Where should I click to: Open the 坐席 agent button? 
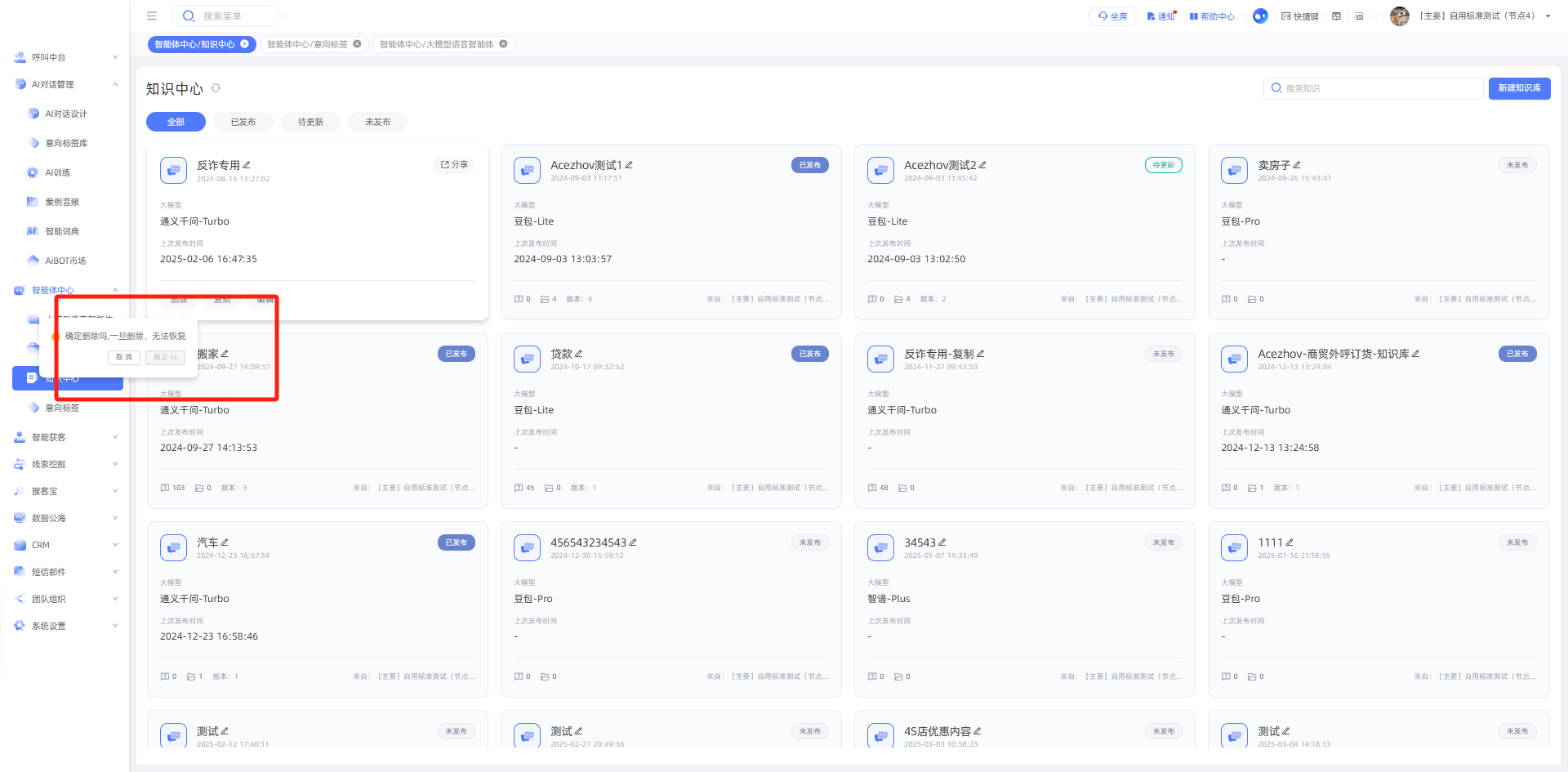[x=1112, y=16]
